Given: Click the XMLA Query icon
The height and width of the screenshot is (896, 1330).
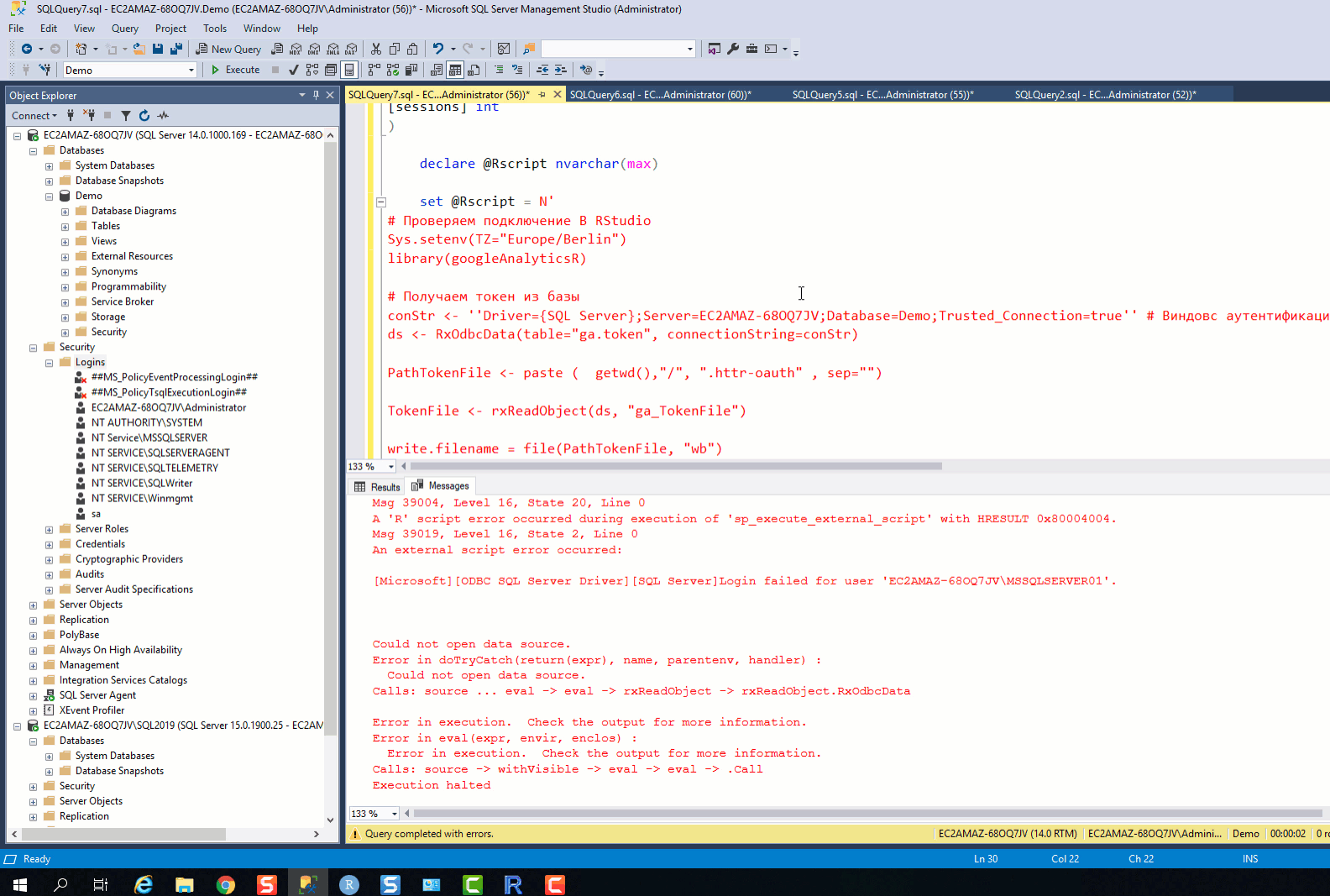Looking at the screenshot, I should point(332,49).
